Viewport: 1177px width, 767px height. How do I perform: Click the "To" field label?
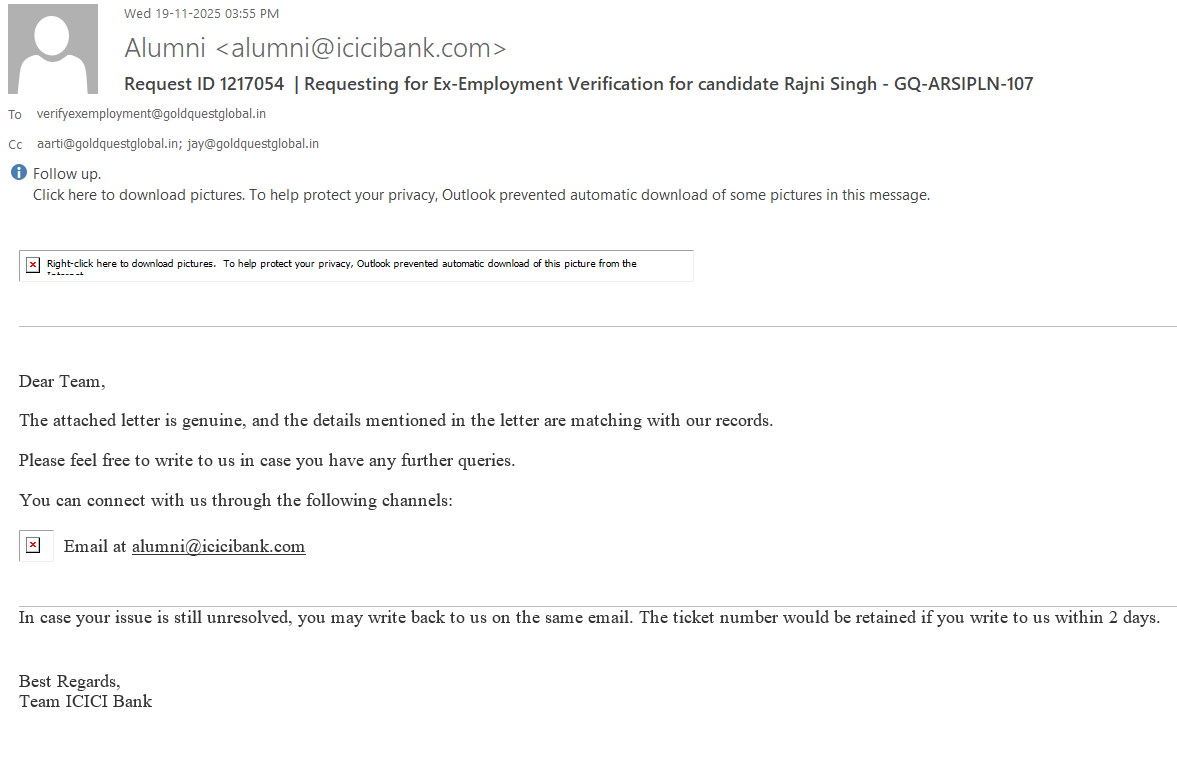tap(15, 115)
